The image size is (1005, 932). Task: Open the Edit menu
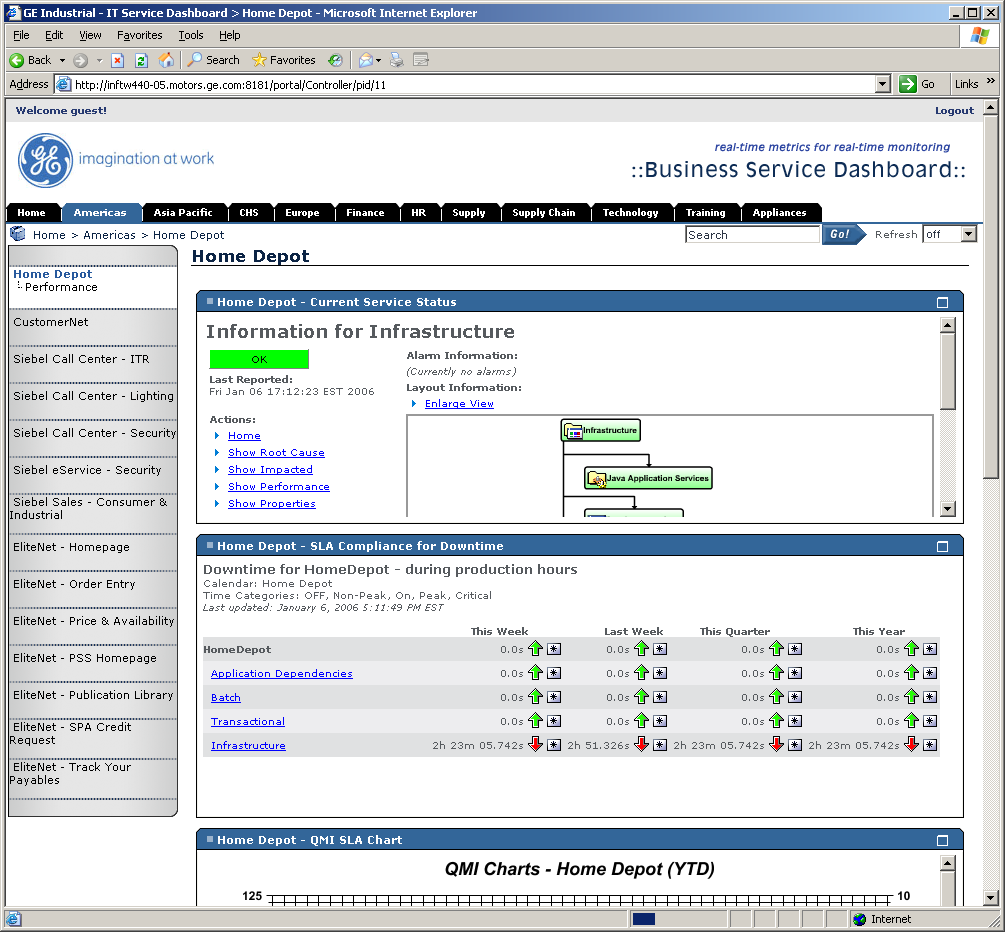point(54,35)
